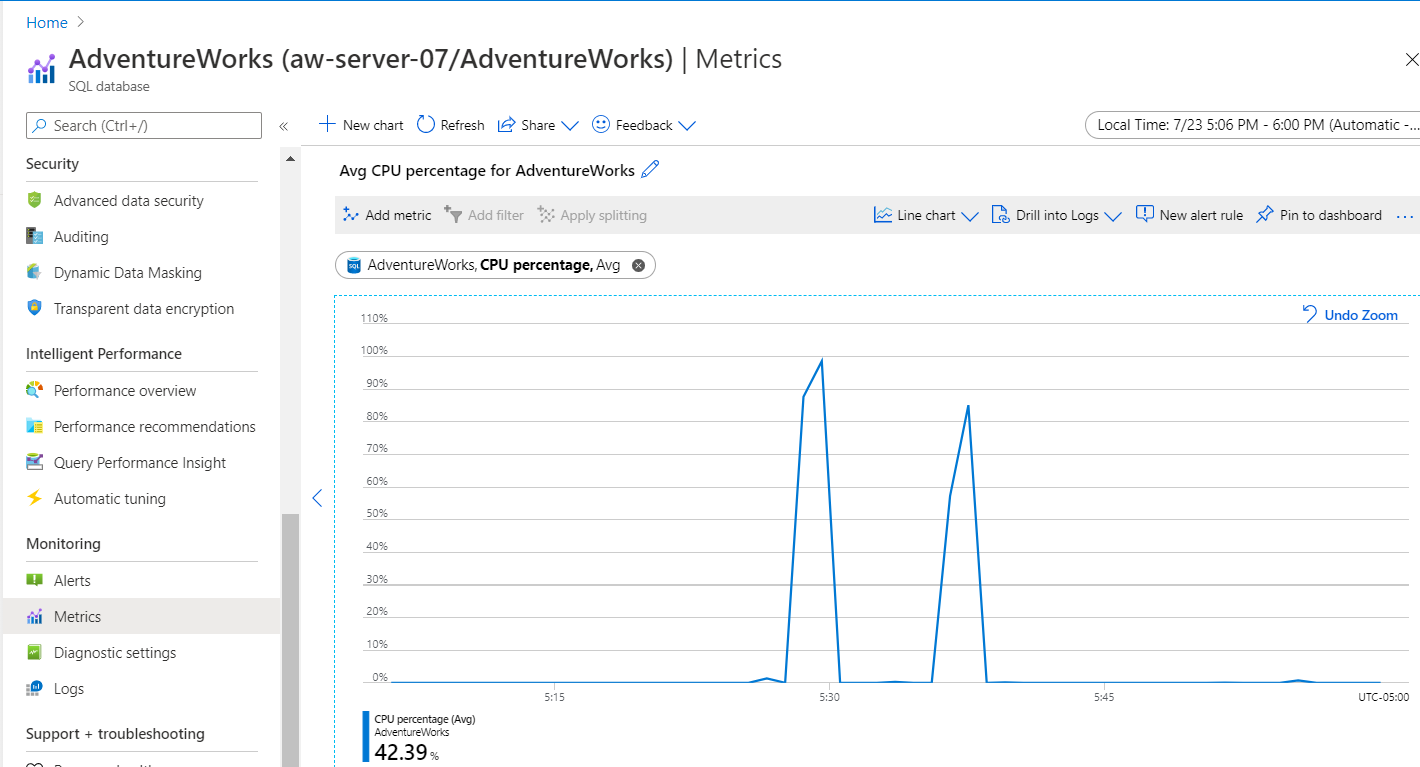The width and height of the screenshot is (1420, 767).
Task: Click the chart title Avg CPU percentage
Action: coord(487,171)
